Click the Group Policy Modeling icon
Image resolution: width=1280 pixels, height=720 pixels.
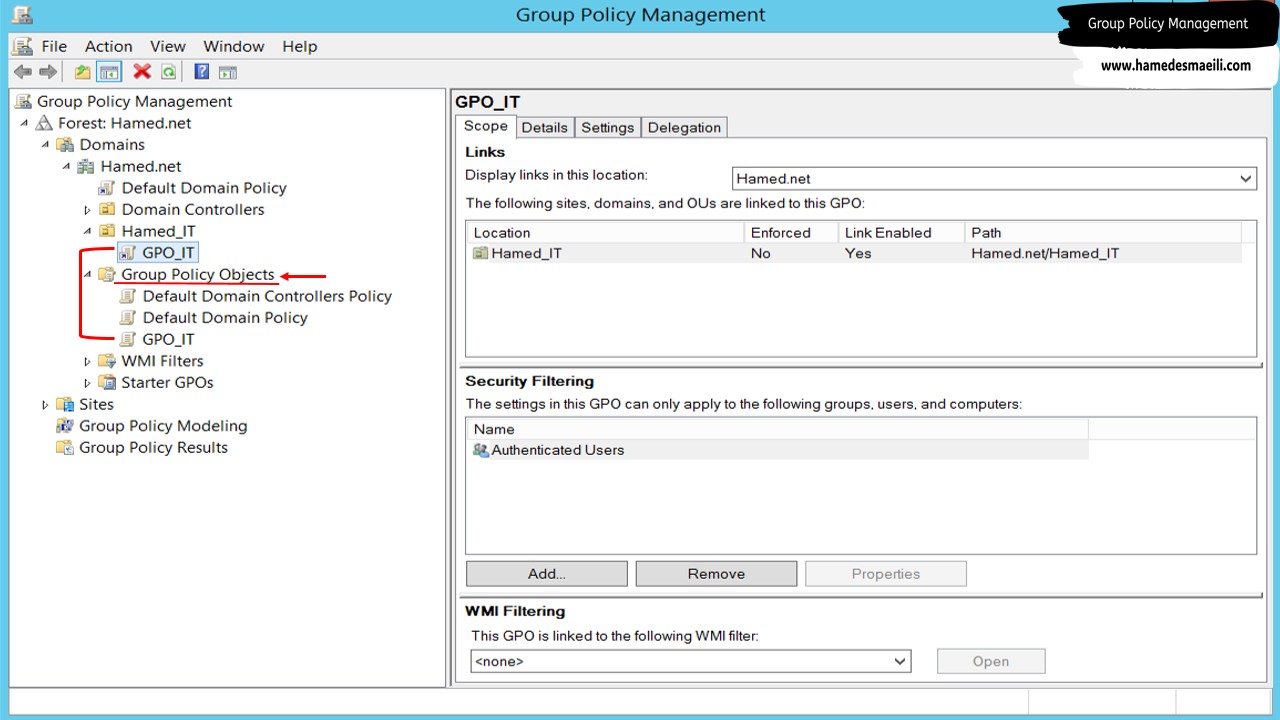tap(65, 426)
